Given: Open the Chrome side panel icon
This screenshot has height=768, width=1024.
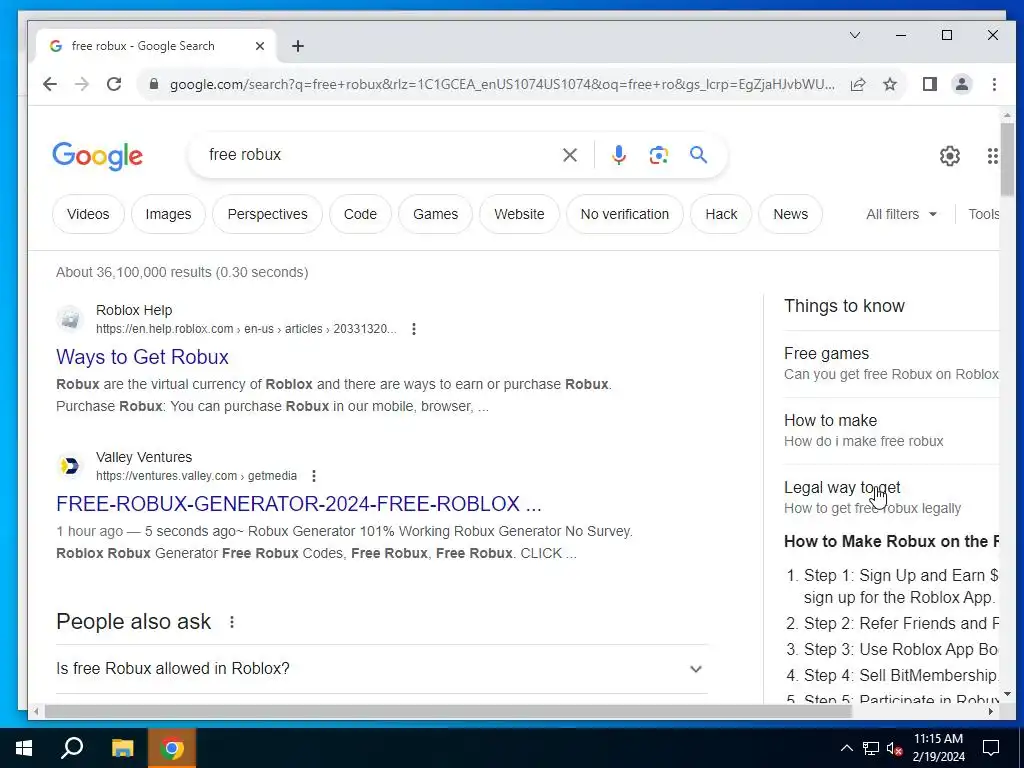Looking at the screenshot, I should (x=930, y=84).
